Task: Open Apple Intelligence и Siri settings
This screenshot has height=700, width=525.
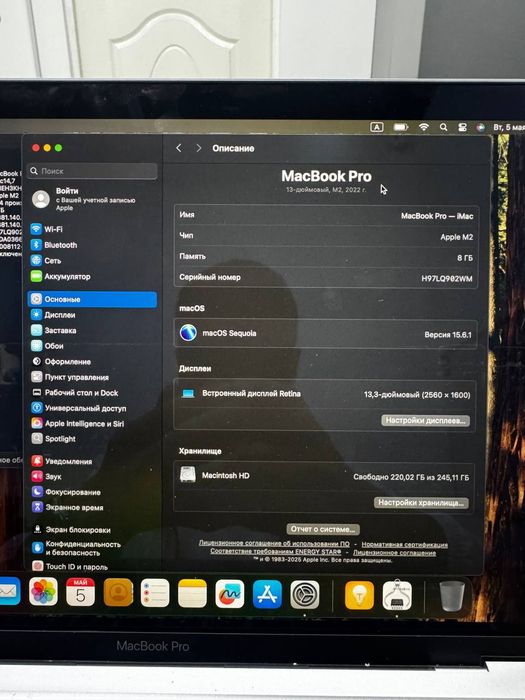Action: (84, 424)
